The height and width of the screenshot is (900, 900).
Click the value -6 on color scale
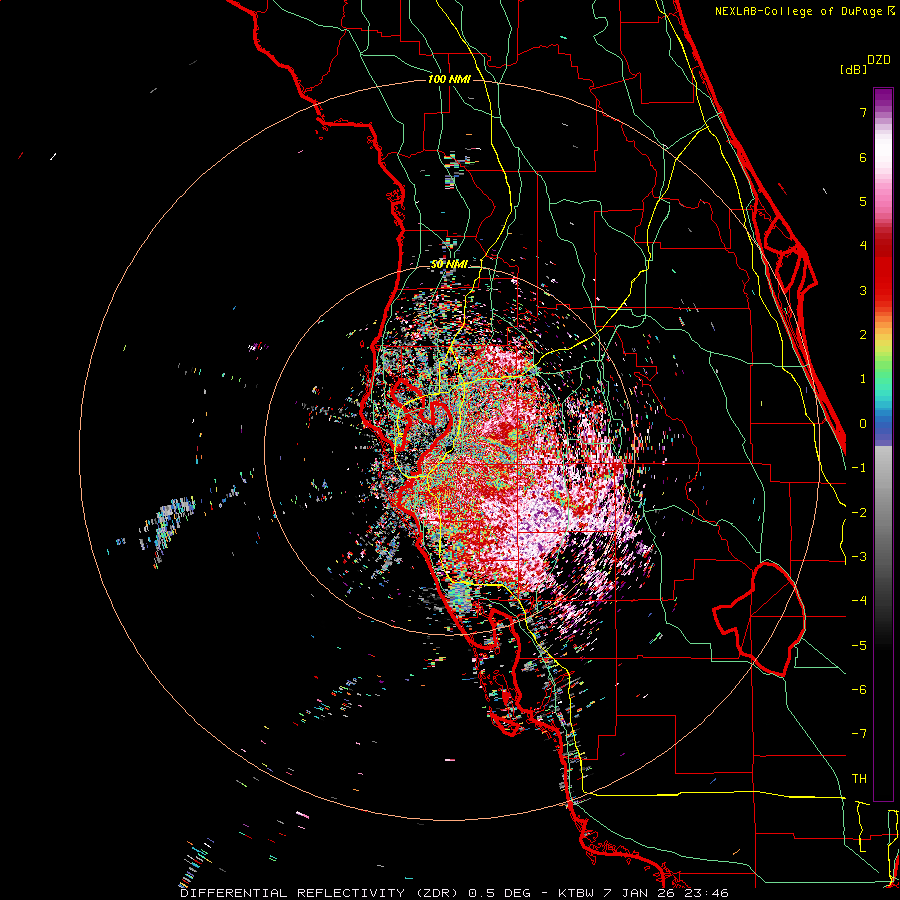859,690
